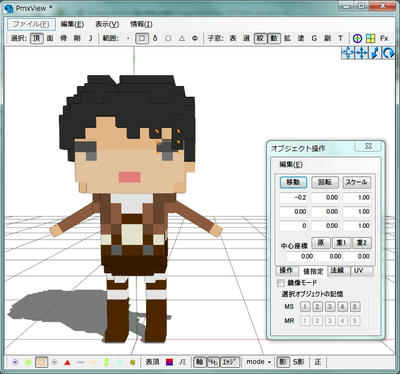Switch to the 値指定 tab
This screenshot has width=400, height=374.
coord(313,271)
